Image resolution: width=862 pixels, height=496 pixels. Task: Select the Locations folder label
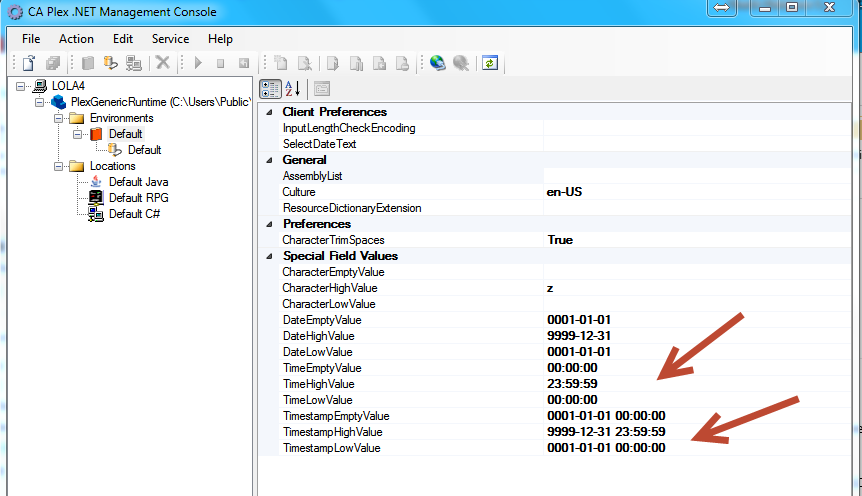click(x=113, y=166)
